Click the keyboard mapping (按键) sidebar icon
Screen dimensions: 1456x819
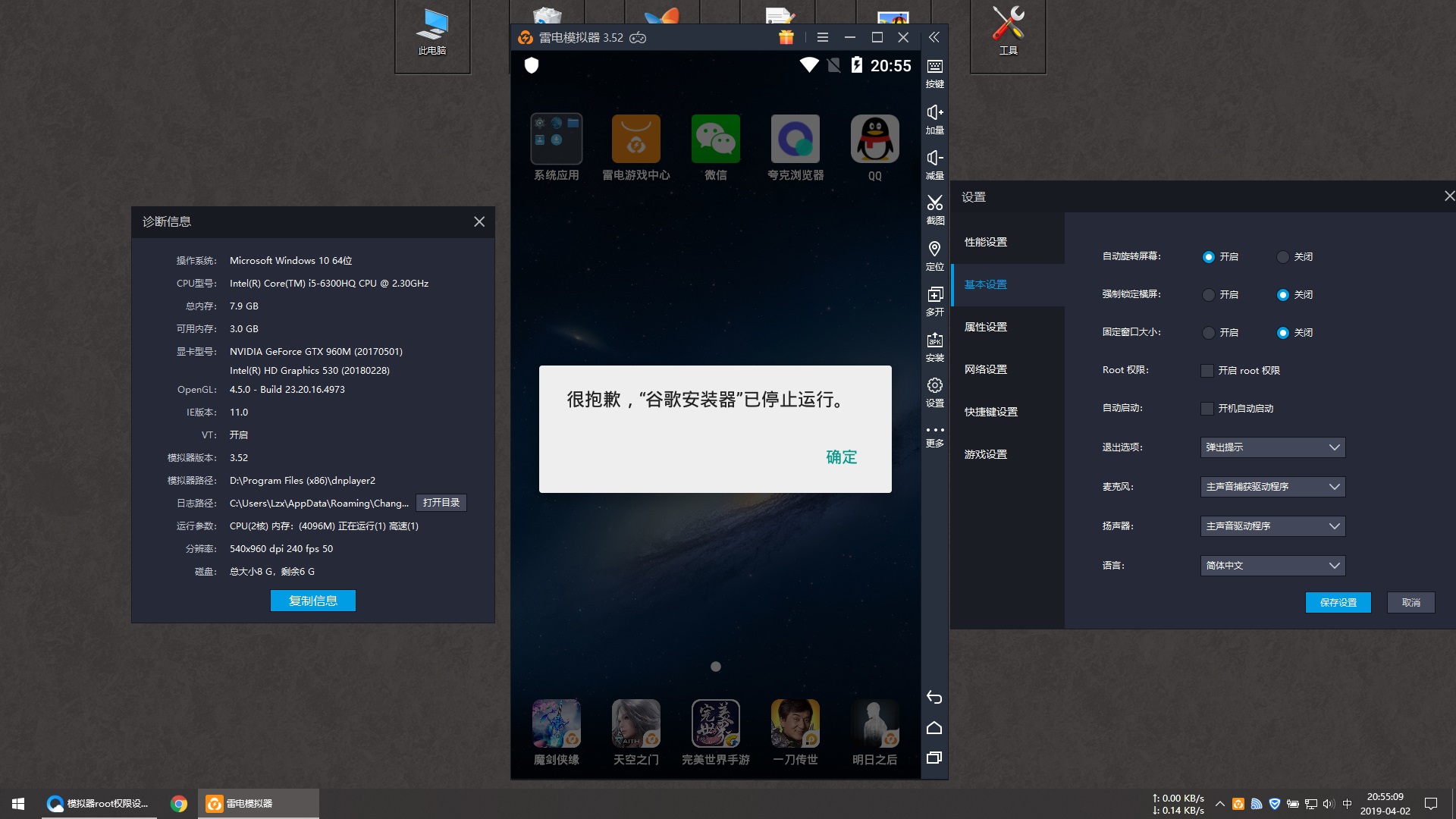coord(934,73)
